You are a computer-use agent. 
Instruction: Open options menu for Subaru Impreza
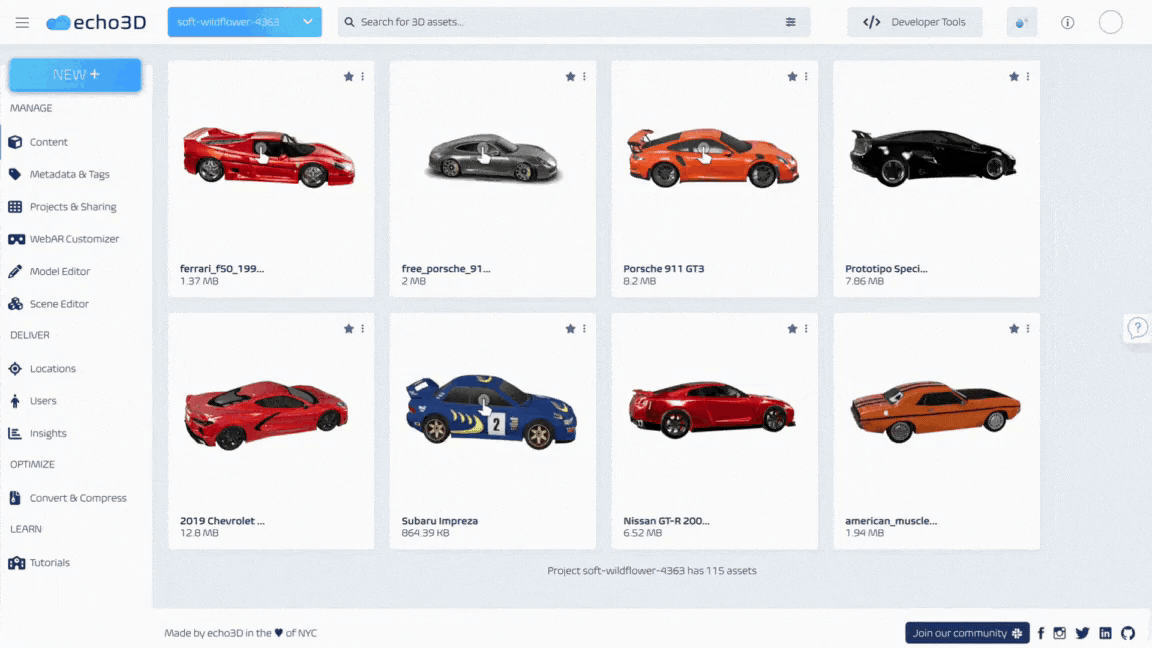[584, 329]
